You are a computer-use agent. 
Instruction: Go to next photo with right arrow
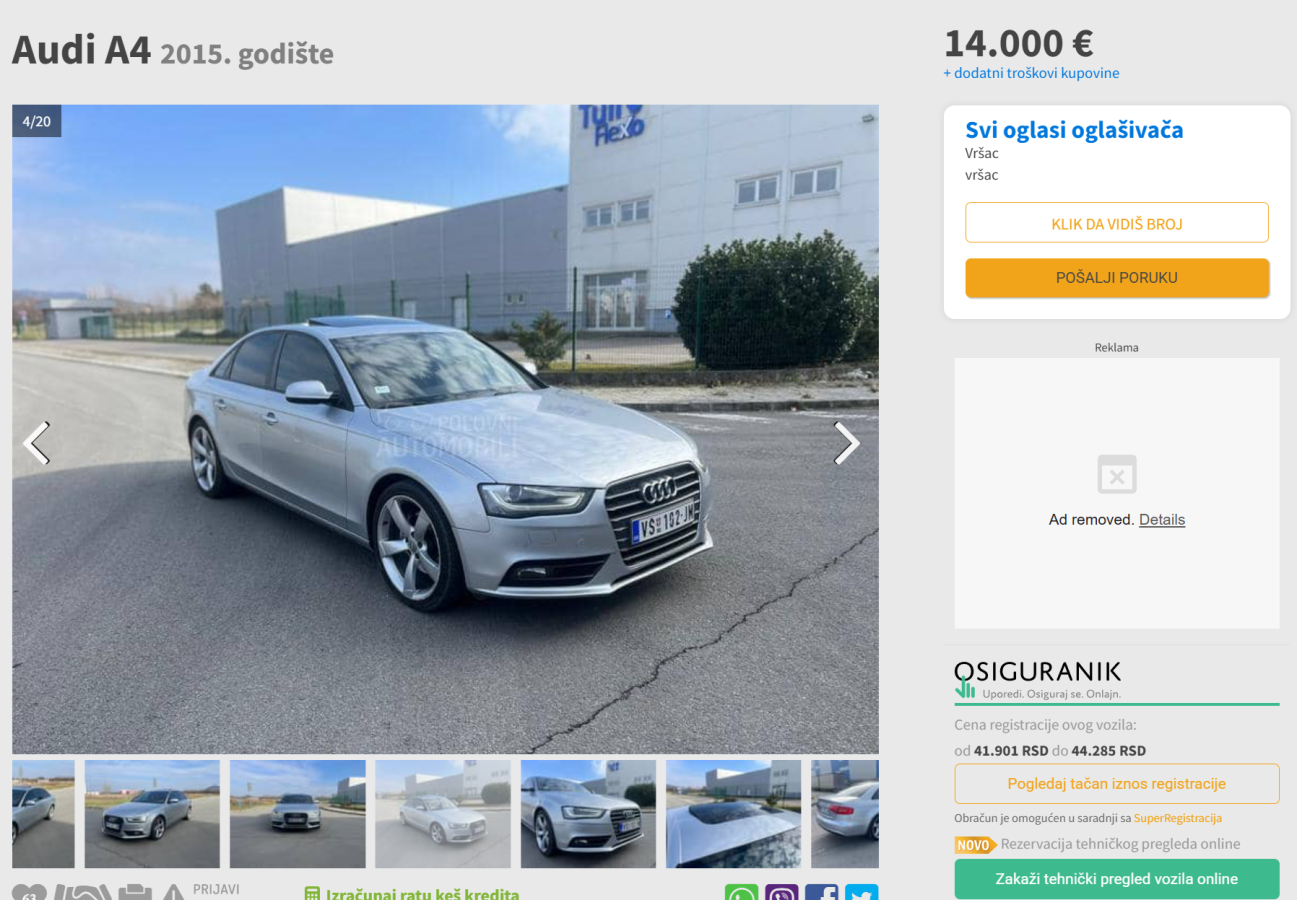846,443
